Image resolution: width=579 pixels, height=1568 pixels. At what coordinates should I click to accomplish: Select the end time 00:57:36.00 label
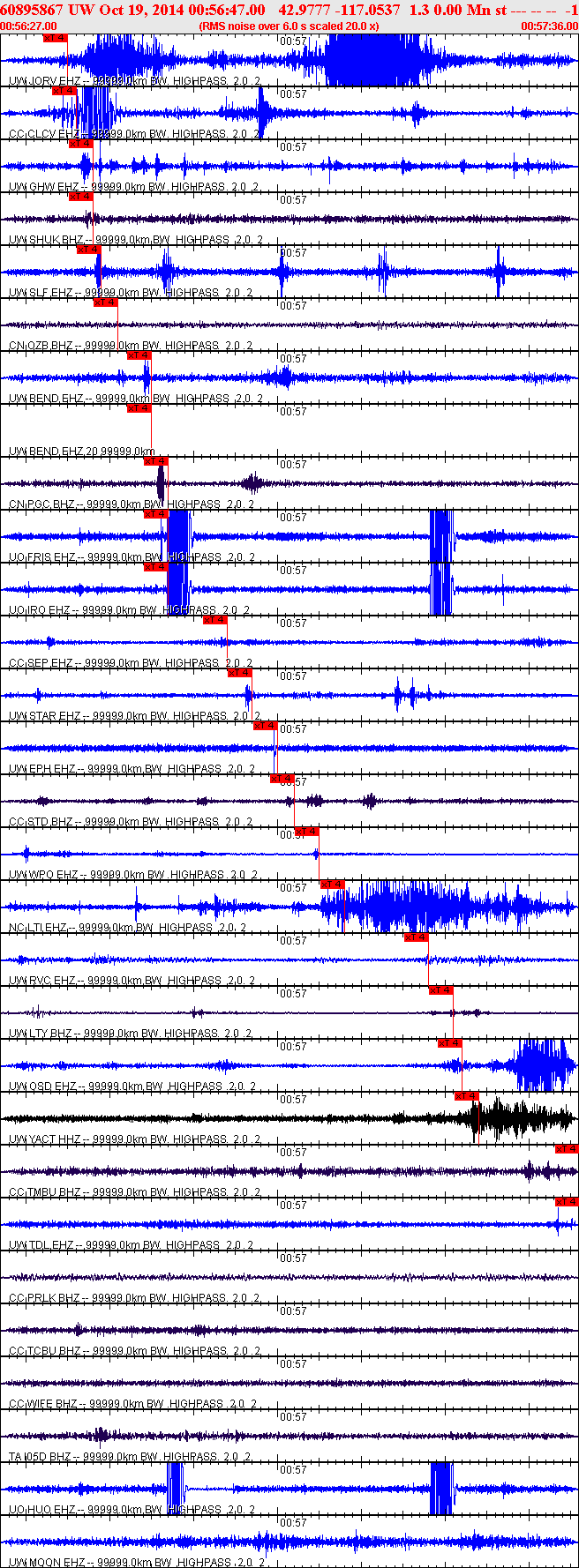point(550,26)
